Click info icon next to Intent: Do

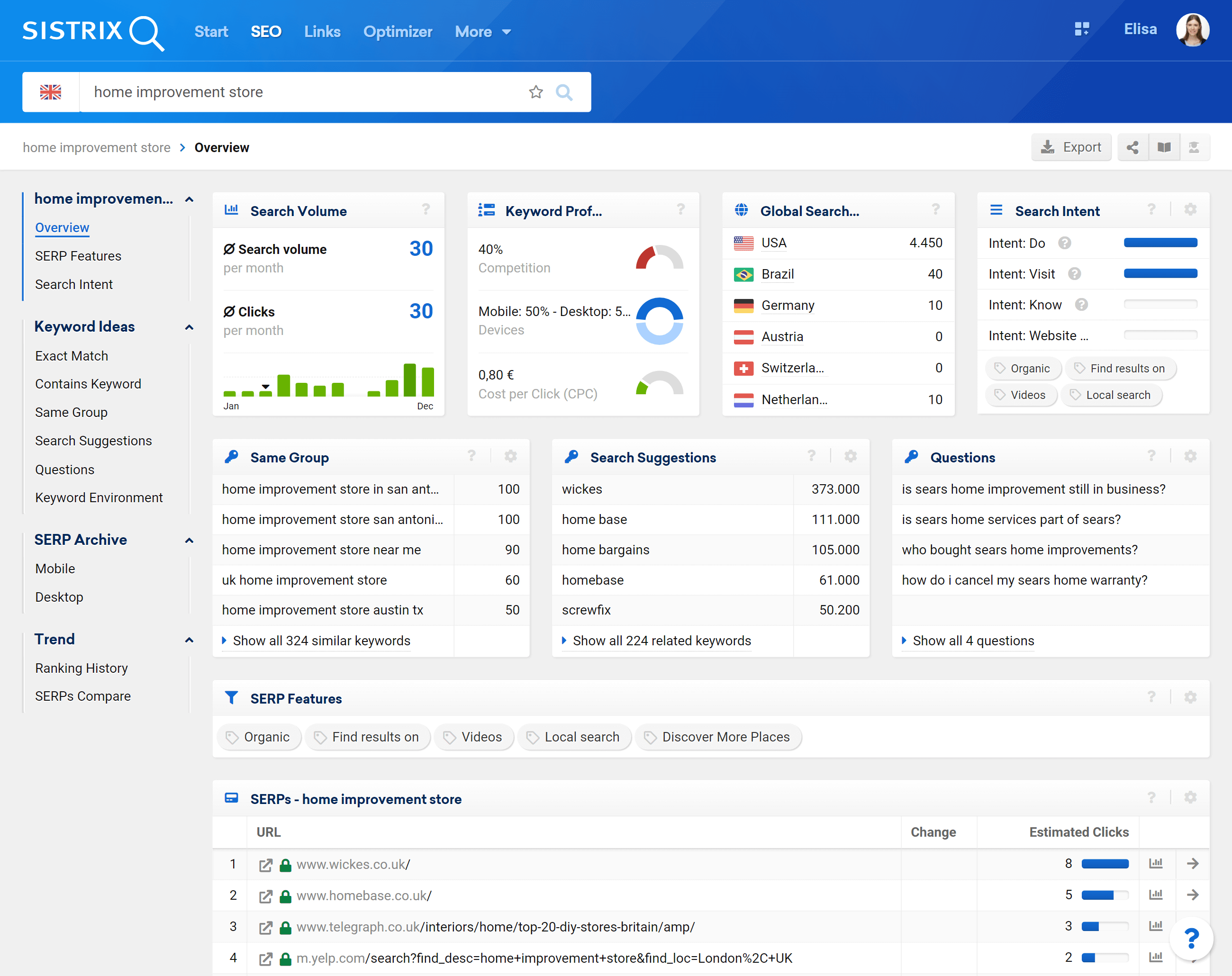click(x=1064, y=243)
